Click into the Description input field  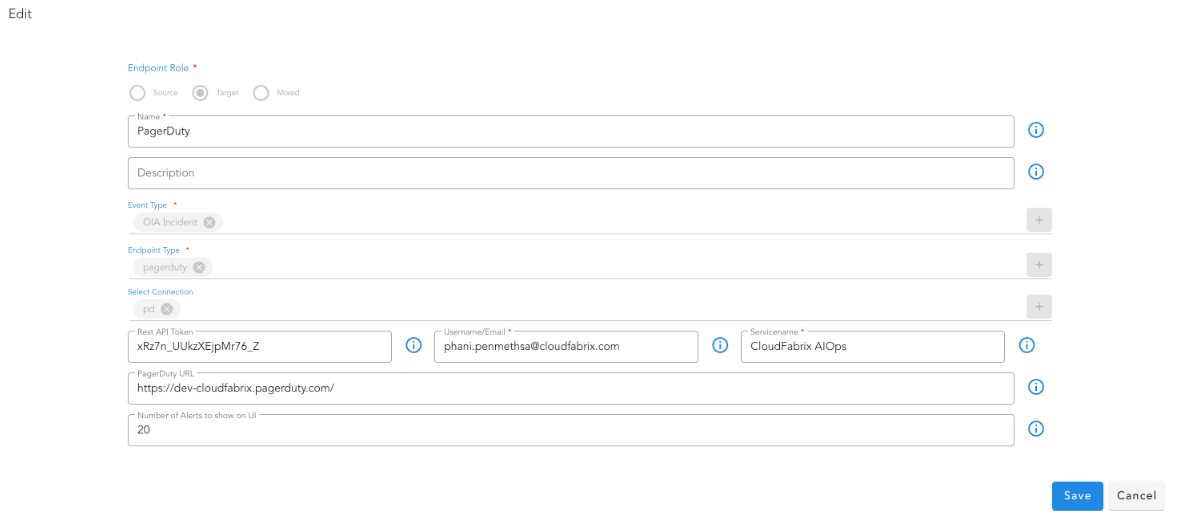570,173
